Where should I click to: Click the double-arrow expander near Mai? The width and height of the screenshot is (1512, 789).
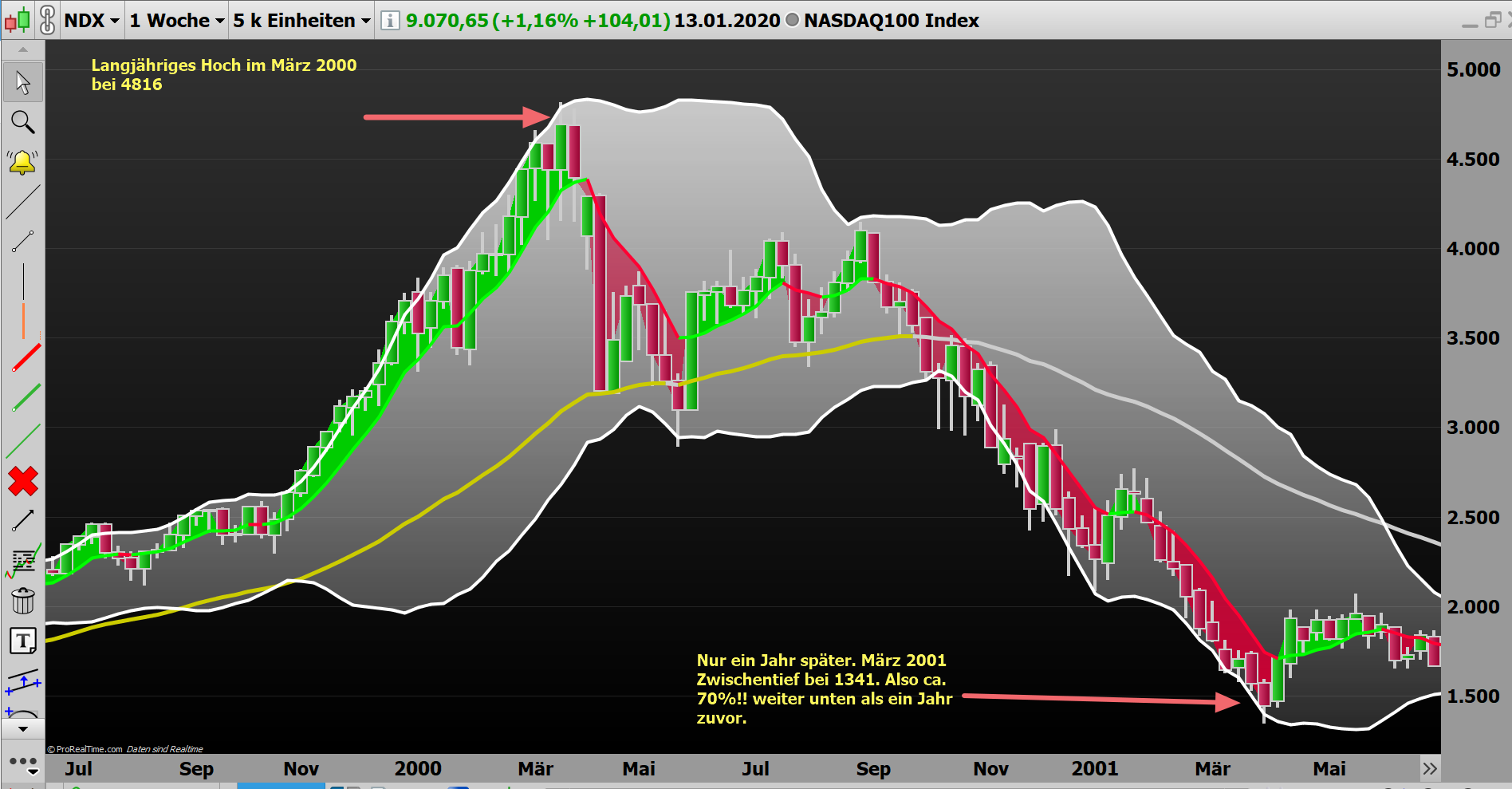click(1428, 768)
